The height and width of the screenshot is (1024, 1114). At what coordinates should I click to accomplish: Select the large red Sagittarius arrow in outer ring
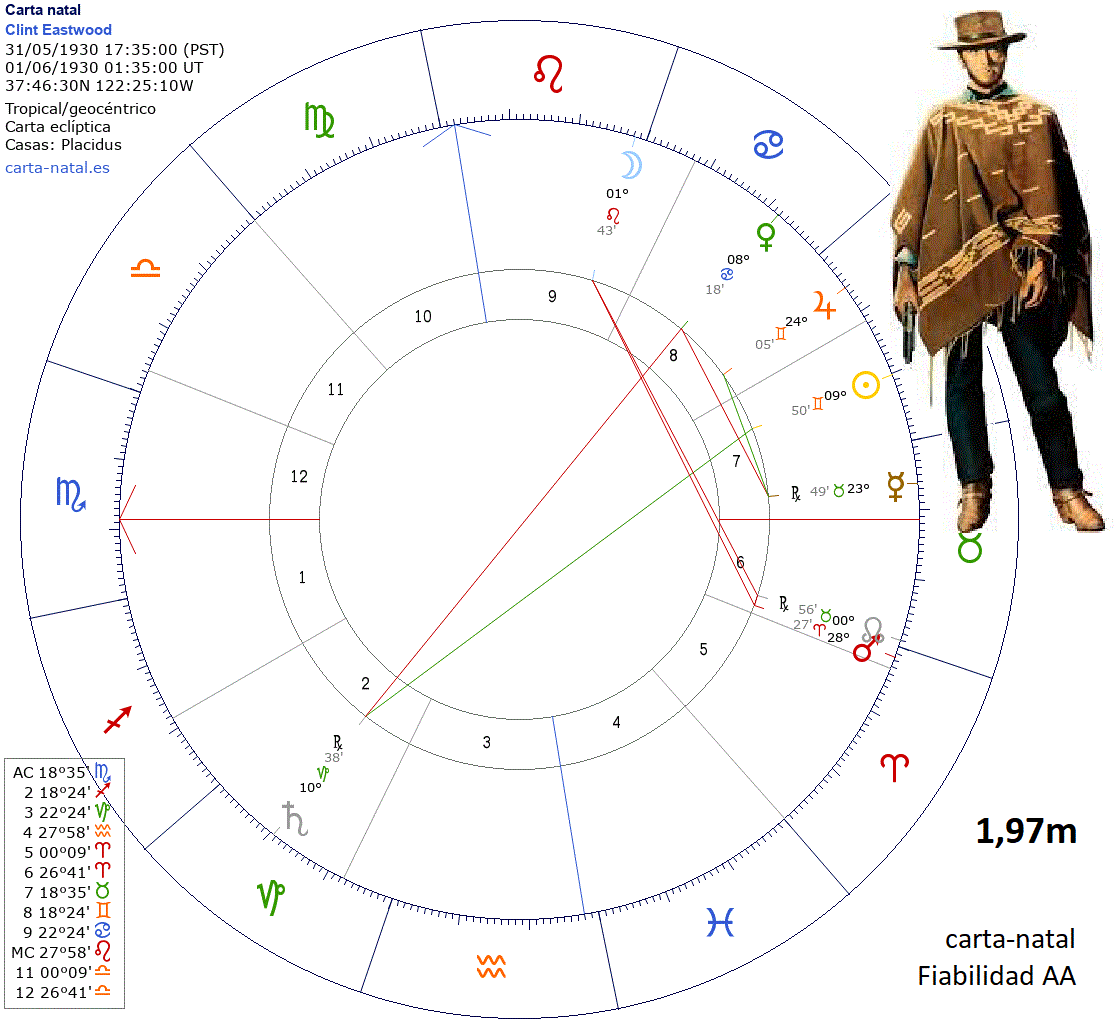[x=118, y=718]
